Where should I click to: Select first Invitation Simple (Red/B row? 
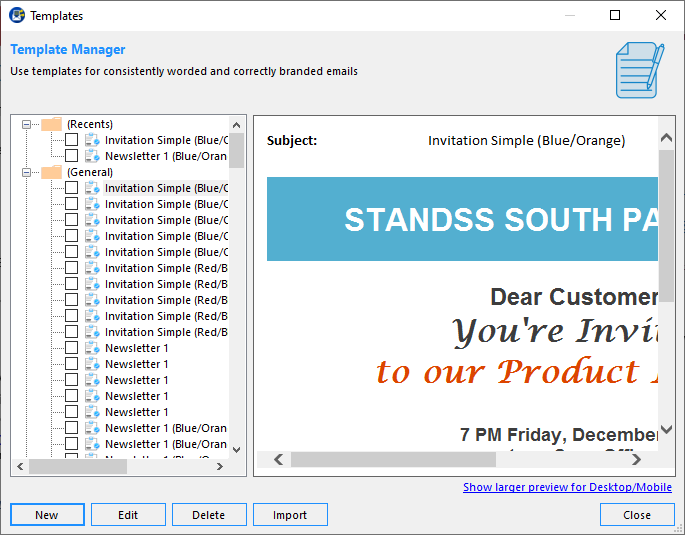[166, 268]
